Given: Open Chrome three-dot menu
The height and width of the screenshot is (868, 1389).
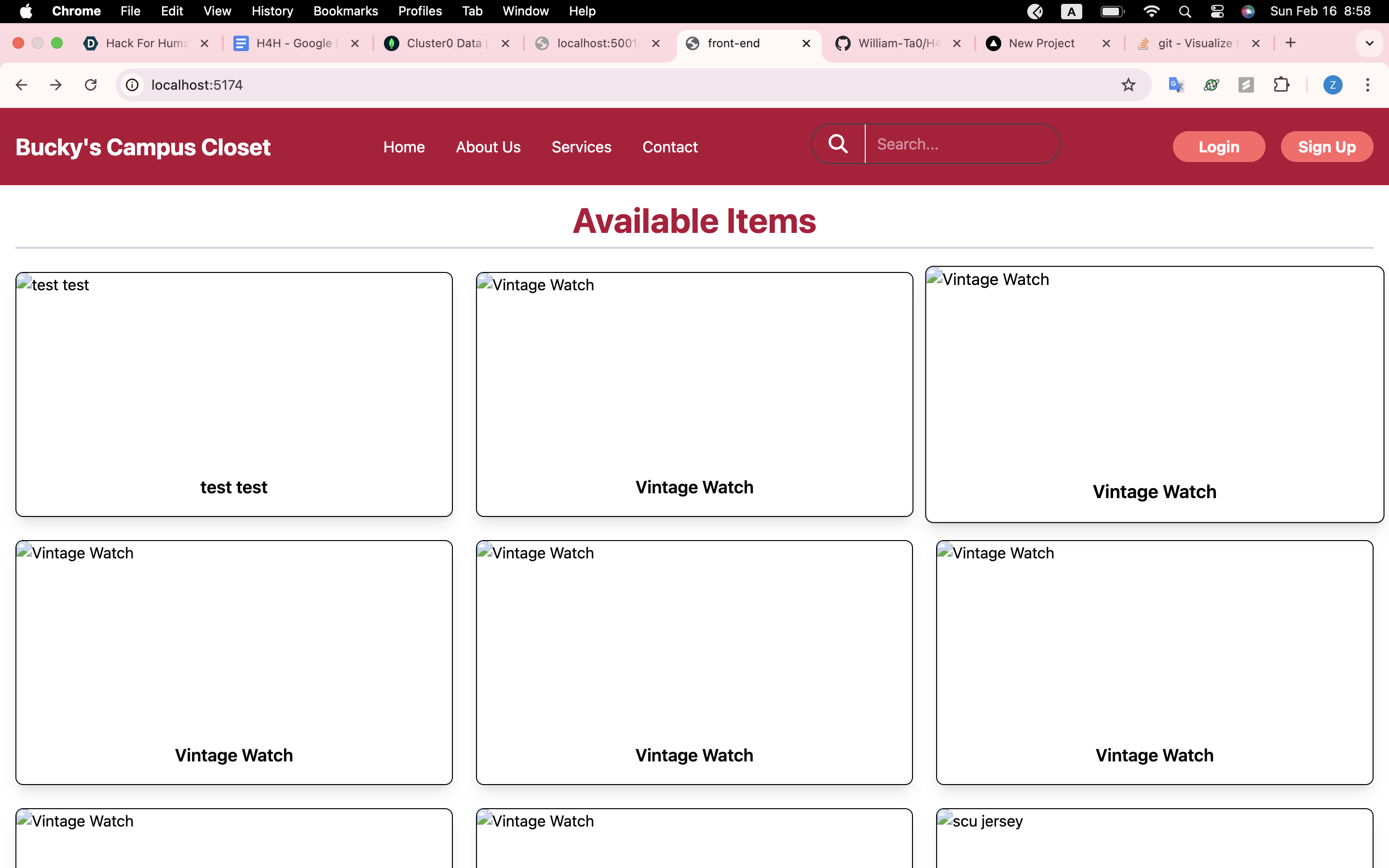Looking at the screenshot, I should 1368,85.
